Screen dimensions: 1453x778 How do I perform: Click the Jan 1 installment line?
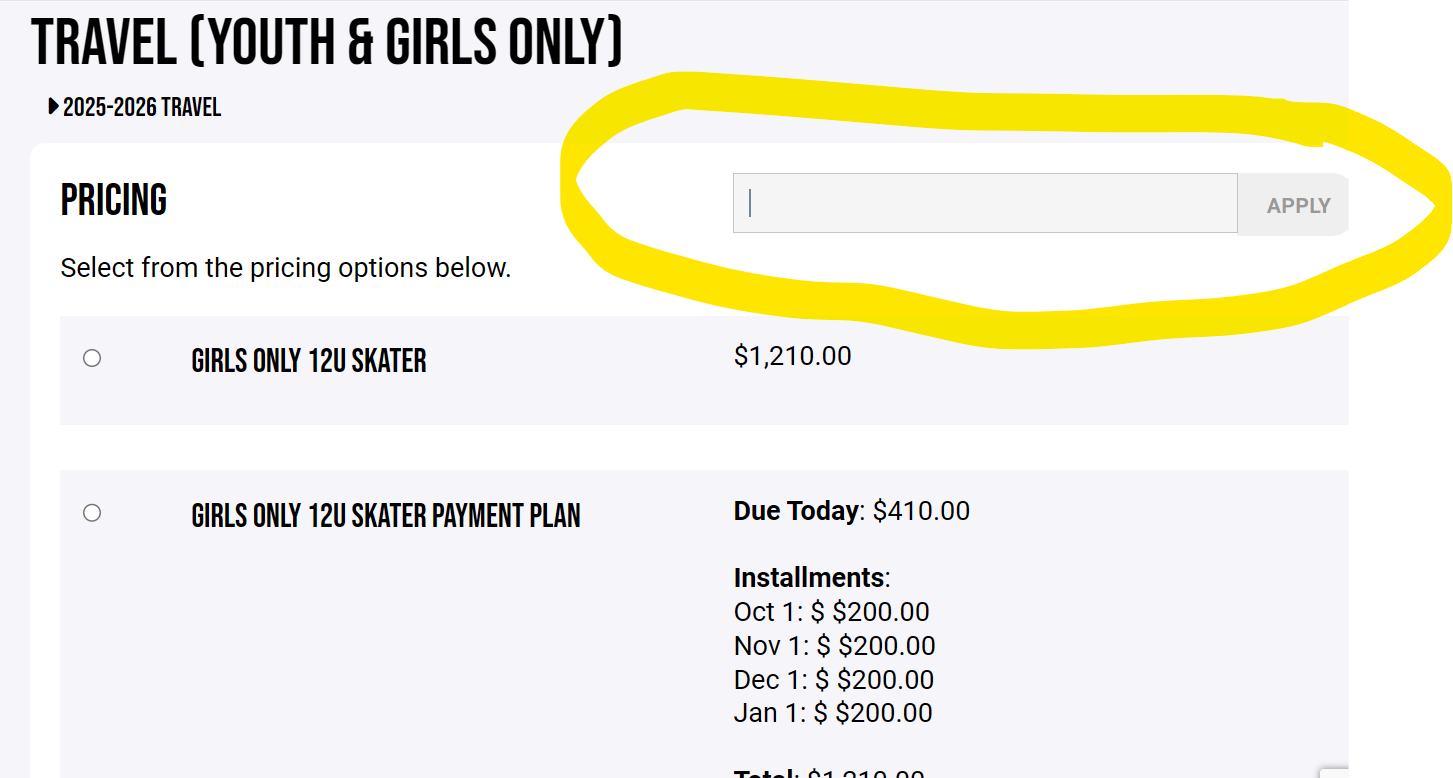[832, 713]
